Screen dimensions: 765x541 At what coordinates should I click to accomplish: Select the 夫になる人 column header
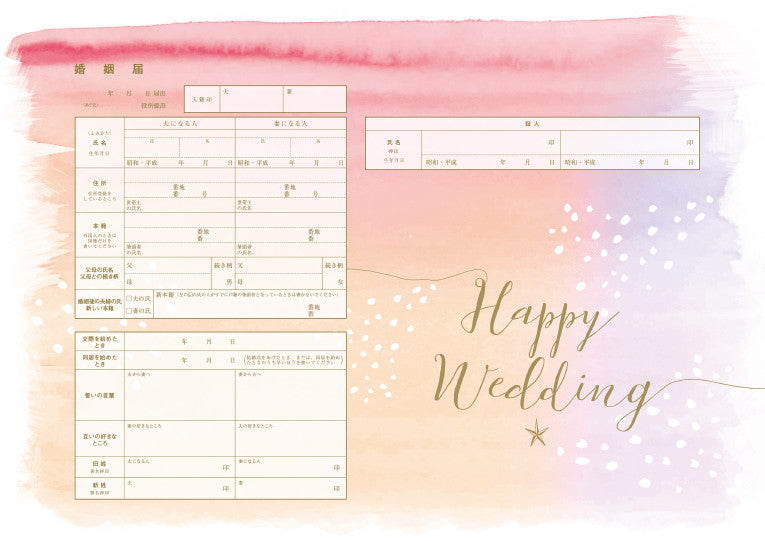click(180, 122)
